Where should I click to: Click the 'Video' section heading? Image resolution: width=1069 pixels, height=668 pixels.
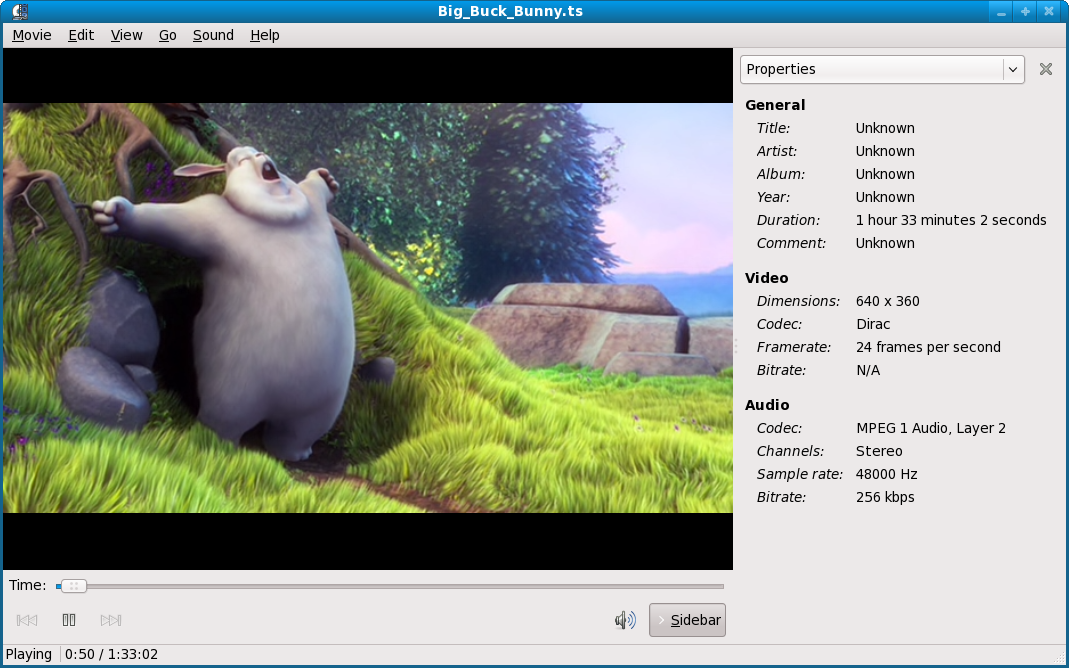(x=766, y=278)
